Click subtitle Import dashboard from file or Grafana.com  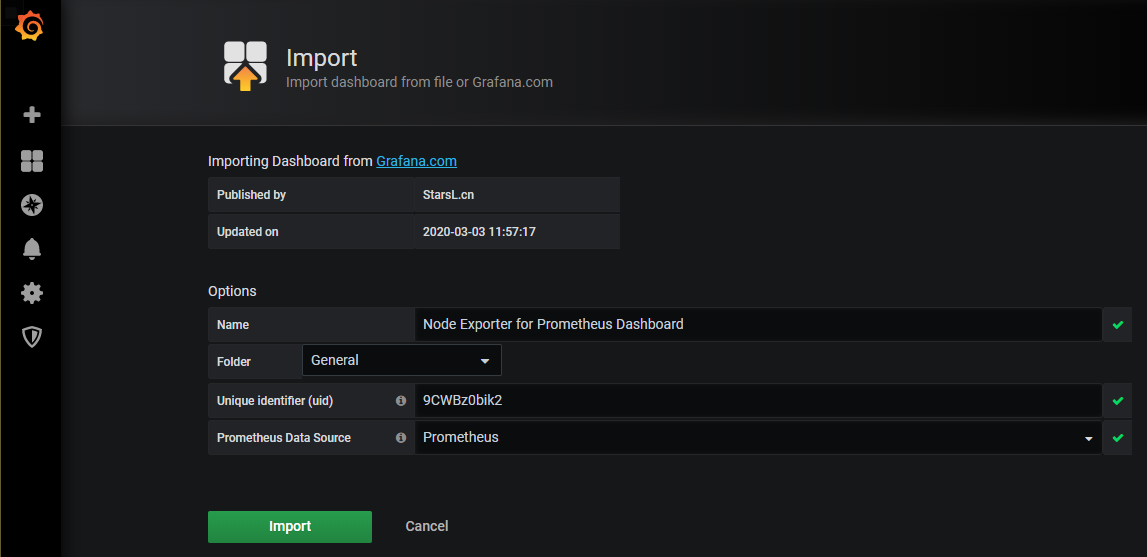click(419, 82)
